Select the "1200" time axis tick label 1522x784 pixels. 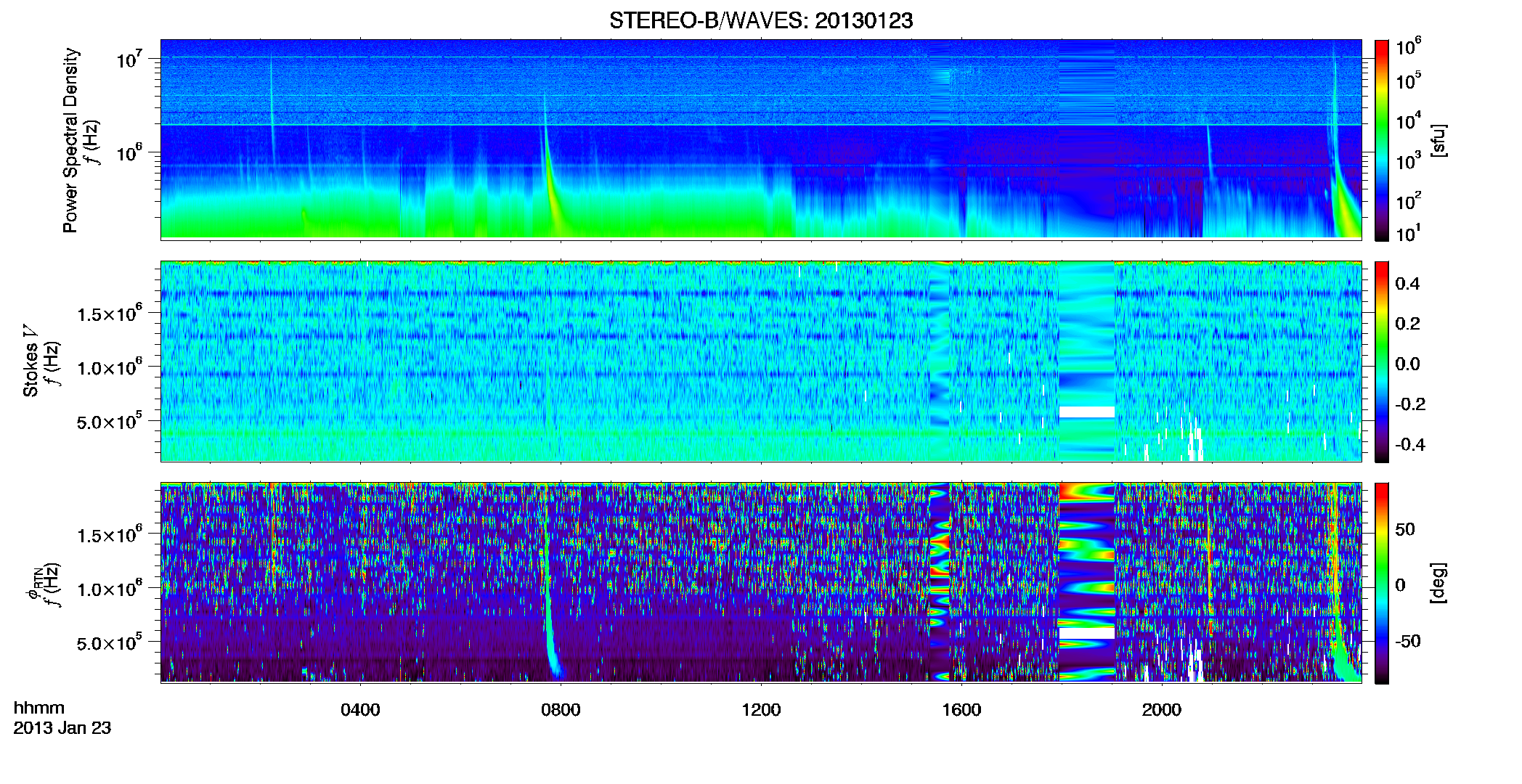click(761, 710)
